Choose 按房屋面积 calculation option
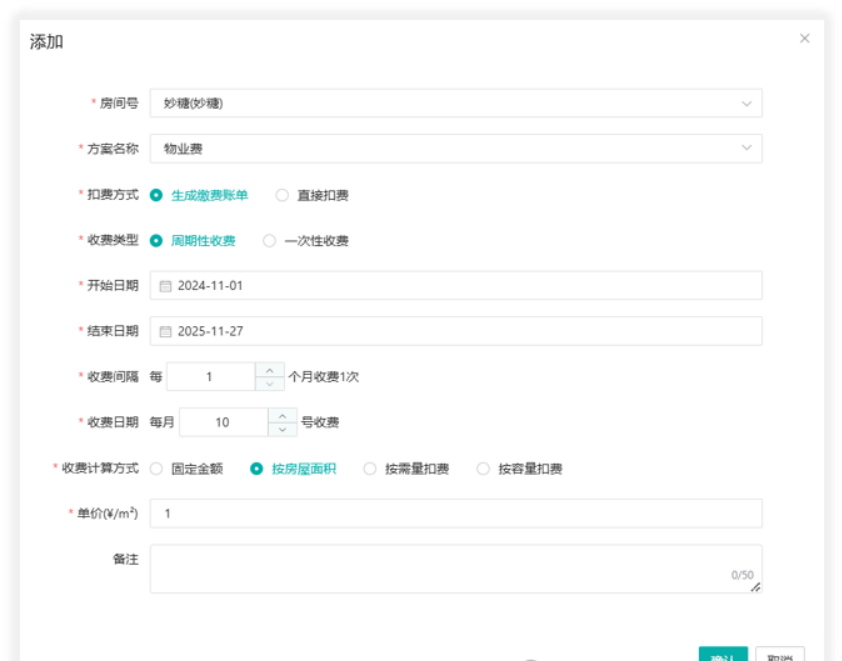The image size is (842, 661). [257, 469]
